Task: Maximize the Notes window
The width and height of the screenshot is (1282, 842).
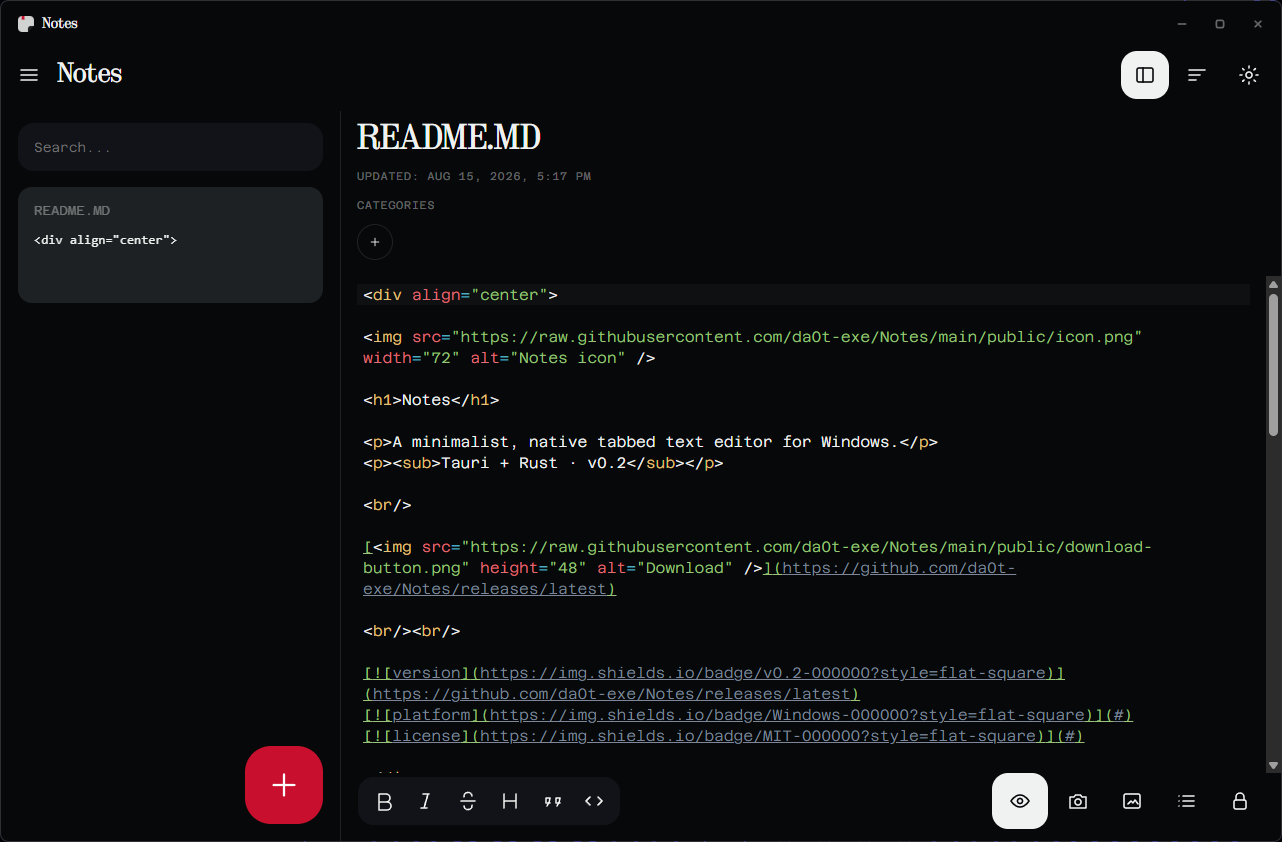Action: [1220, 23]
